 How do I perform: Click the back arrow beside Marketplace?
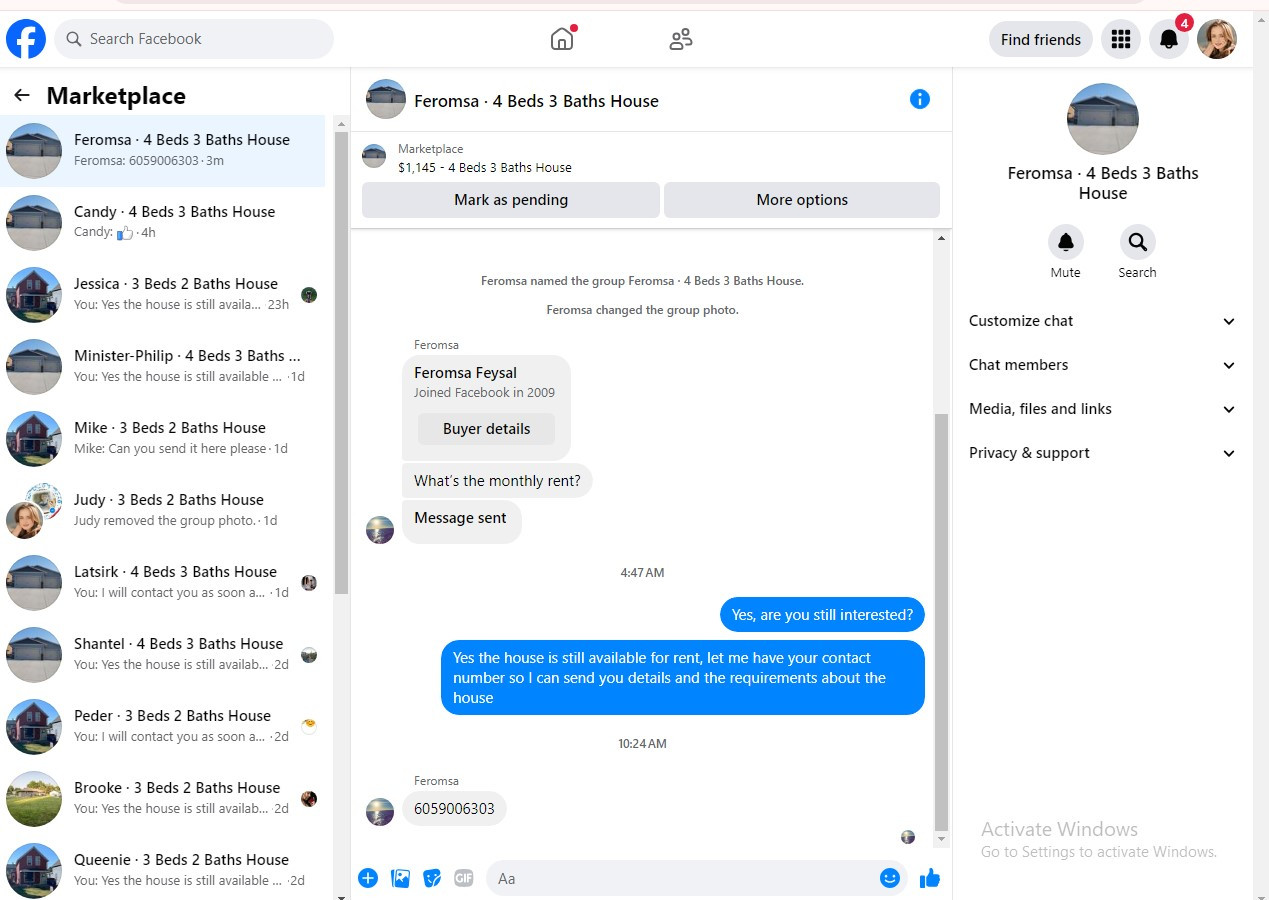(22, 96)
